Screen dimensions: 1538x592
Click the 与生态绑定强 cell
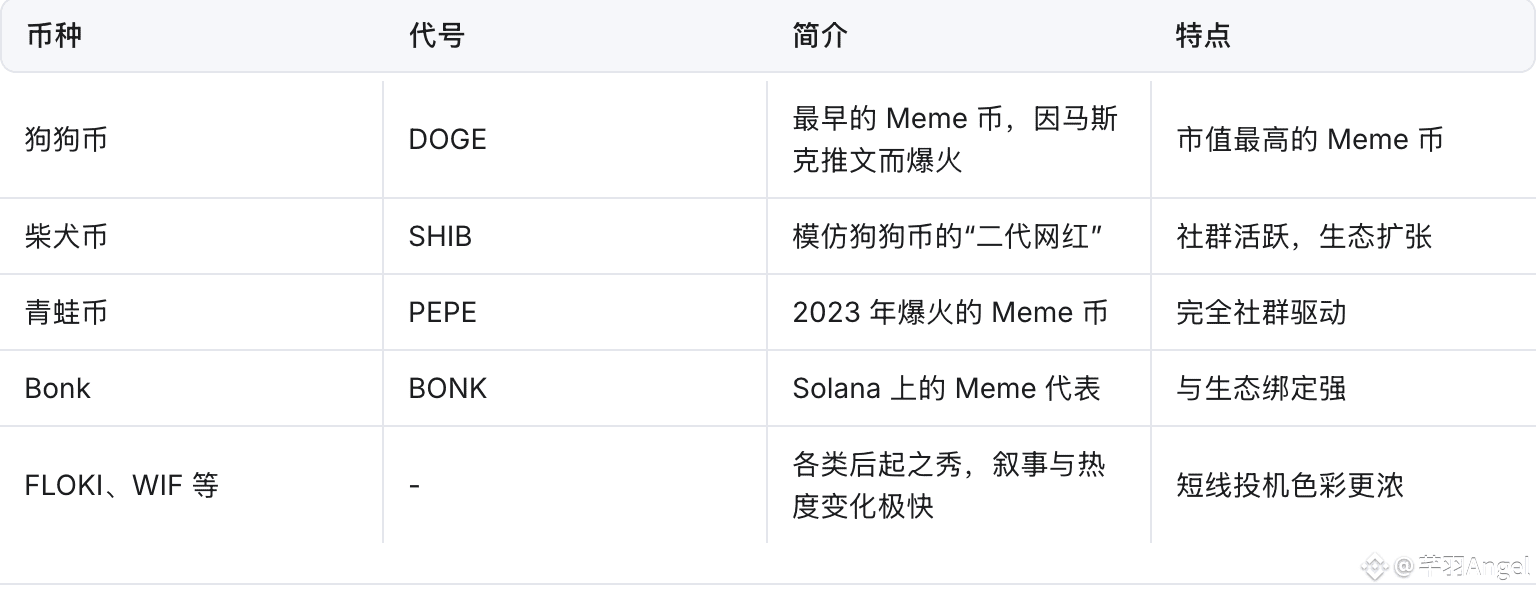pos(1261,388)
